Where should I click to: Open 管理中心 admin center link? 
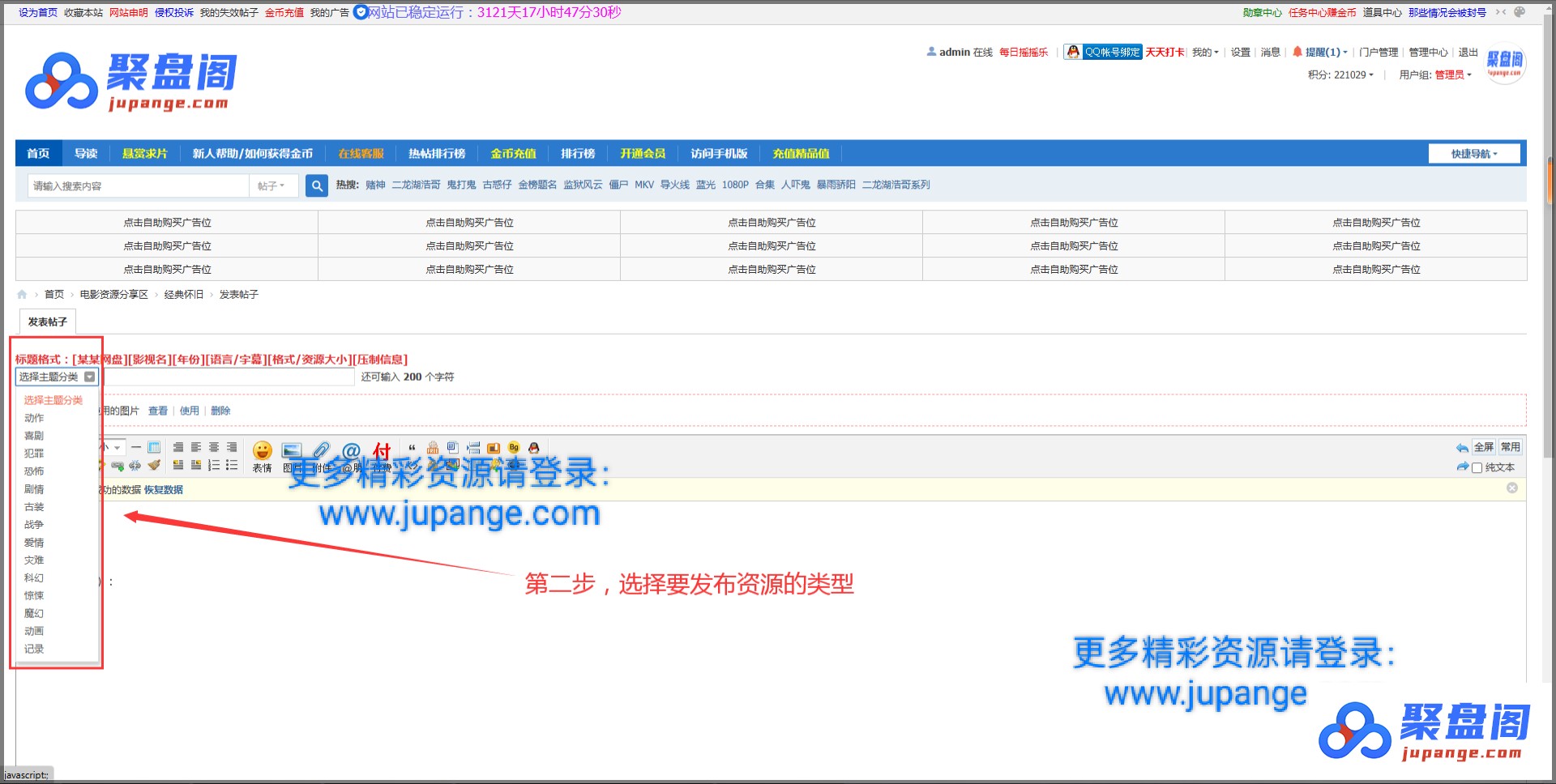point(1428,52)
